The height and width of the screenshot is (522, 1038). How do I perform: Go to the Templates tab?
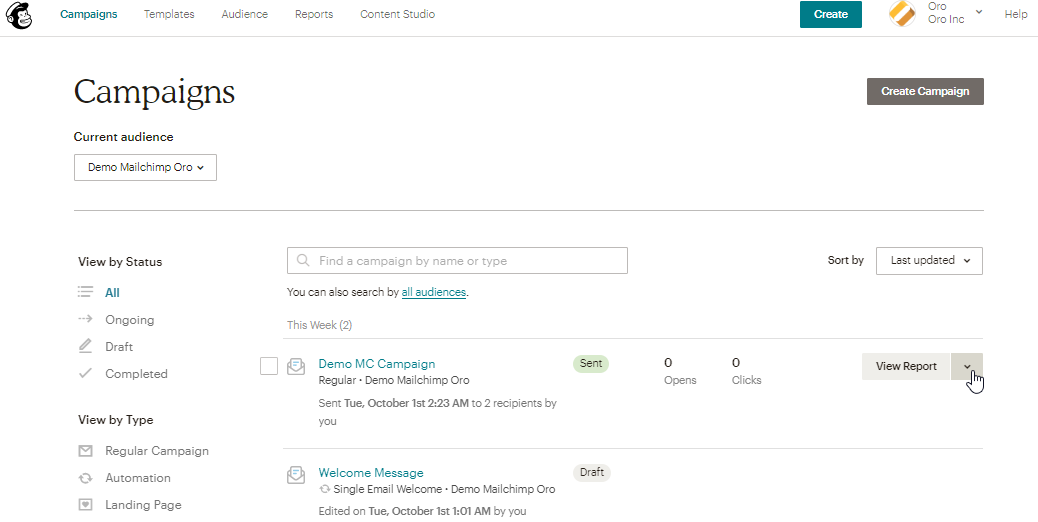click(169, 15)
